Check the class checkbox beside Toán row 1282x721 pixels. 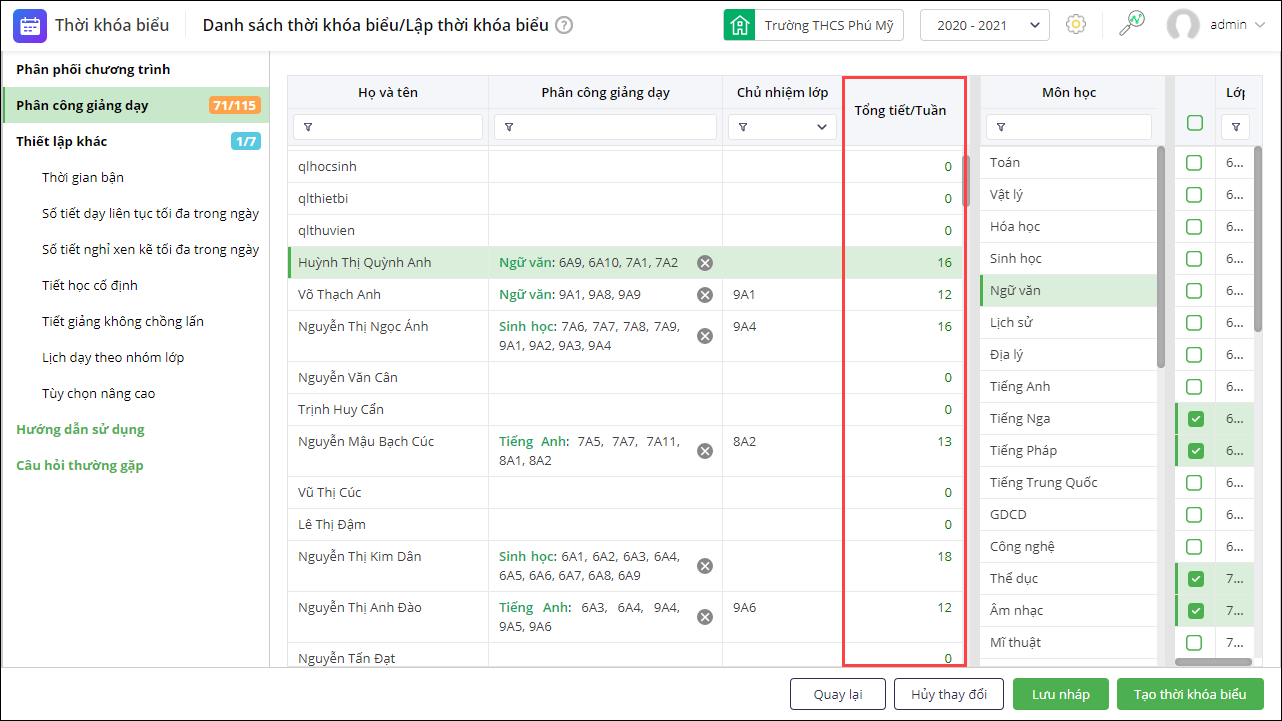[x=1195, y=163]
